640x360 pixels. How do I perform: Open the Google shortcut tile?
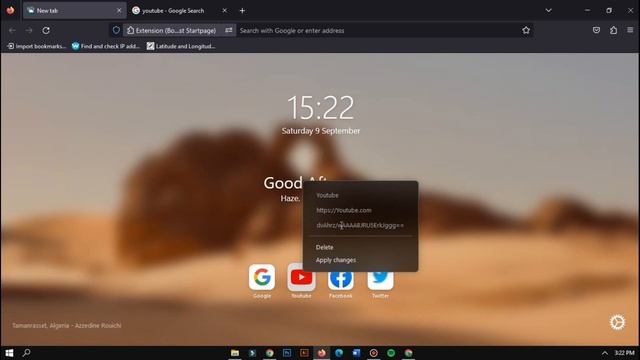coord(262,277)
